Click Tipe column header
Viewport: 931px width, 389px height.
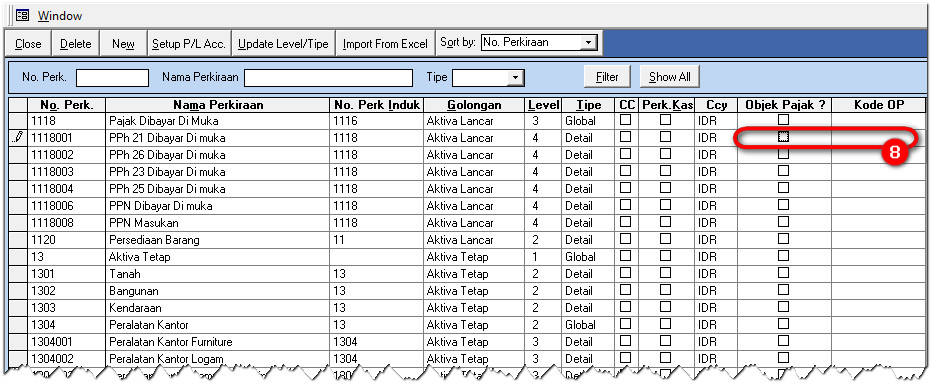tap(588, 105)
